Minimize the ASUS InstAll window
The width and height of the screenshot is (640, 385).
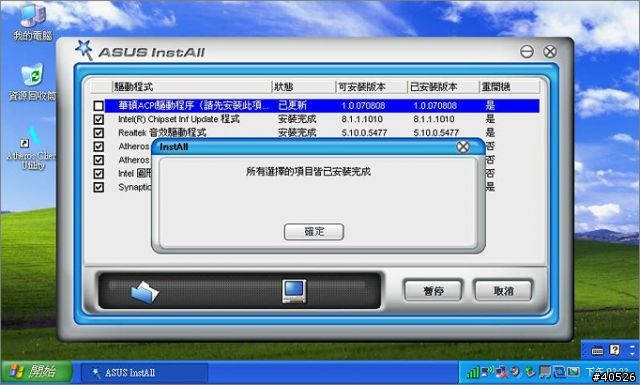pyautogui.click(x=527, y=51)
